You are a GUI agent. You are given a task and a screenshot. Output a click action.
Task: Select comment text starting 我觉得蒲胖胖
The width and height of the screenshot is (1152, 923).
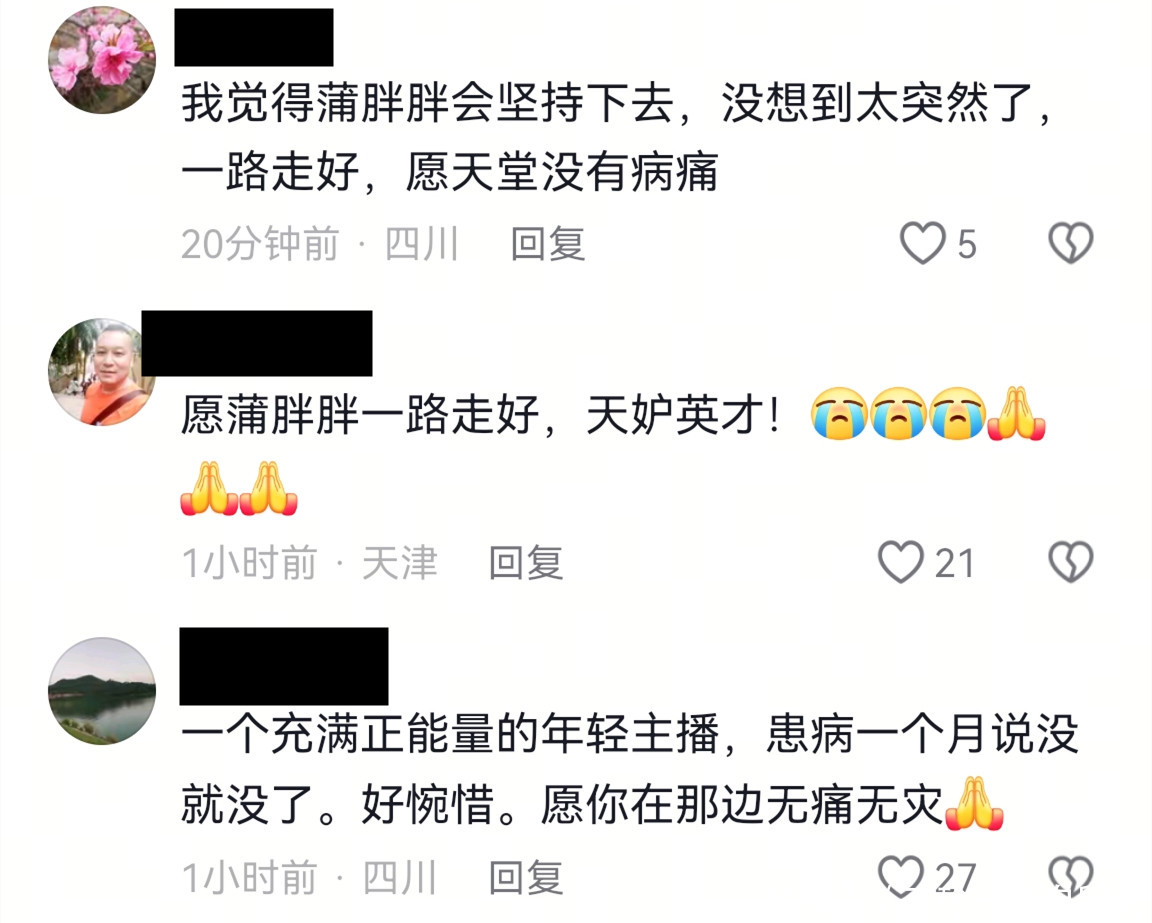(x=617, y=137)
